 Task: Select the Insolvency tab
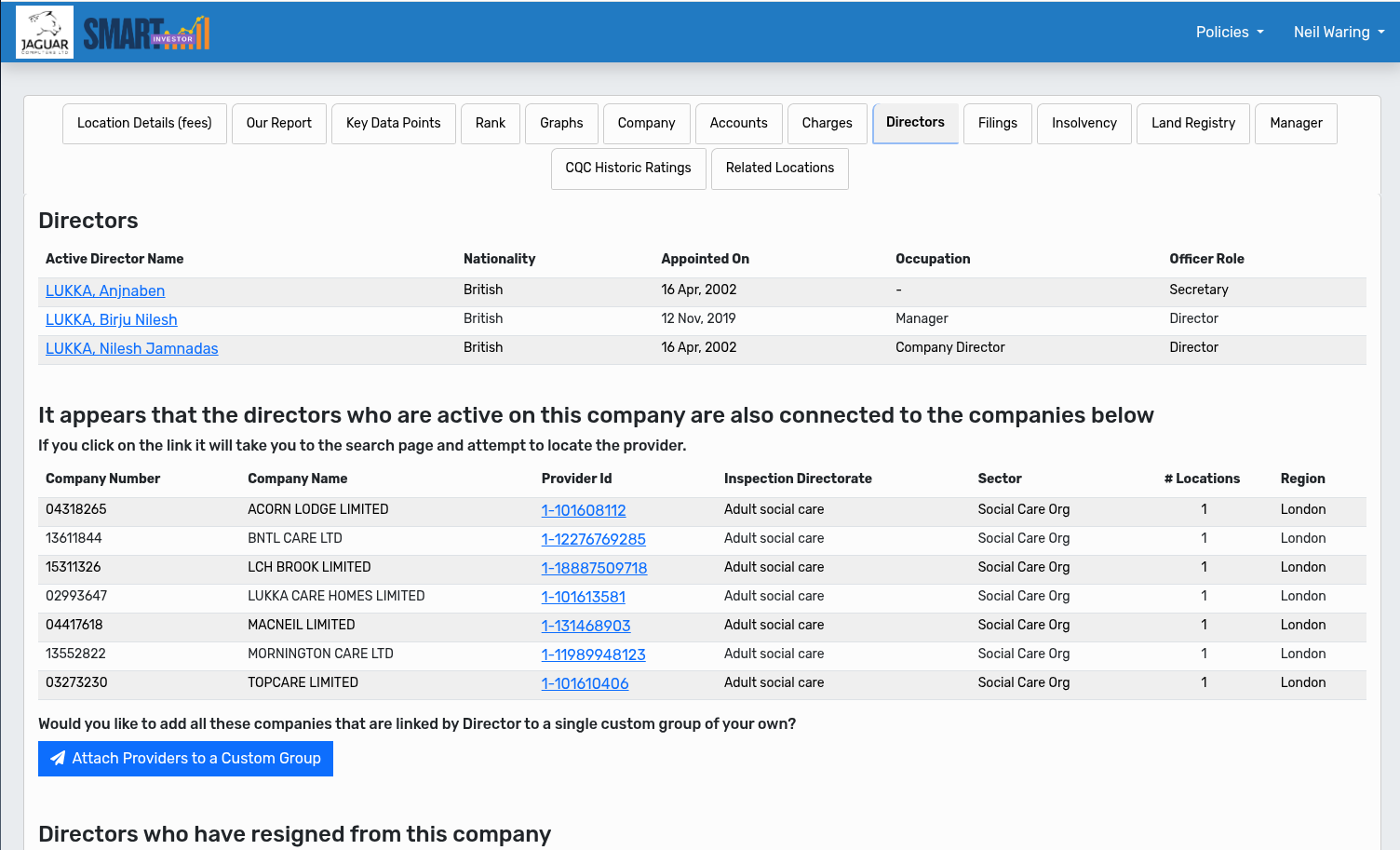point(1084,124)
